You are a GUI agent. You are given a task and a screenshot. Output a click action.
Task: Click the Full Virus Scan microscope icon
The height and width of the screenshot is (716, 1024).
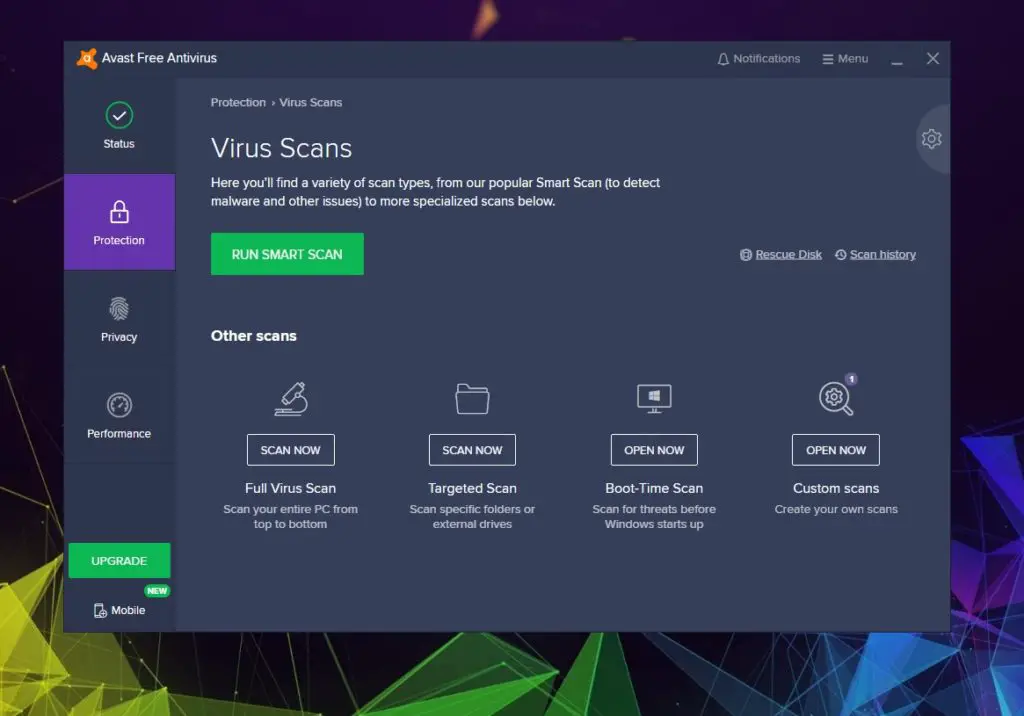291,399
